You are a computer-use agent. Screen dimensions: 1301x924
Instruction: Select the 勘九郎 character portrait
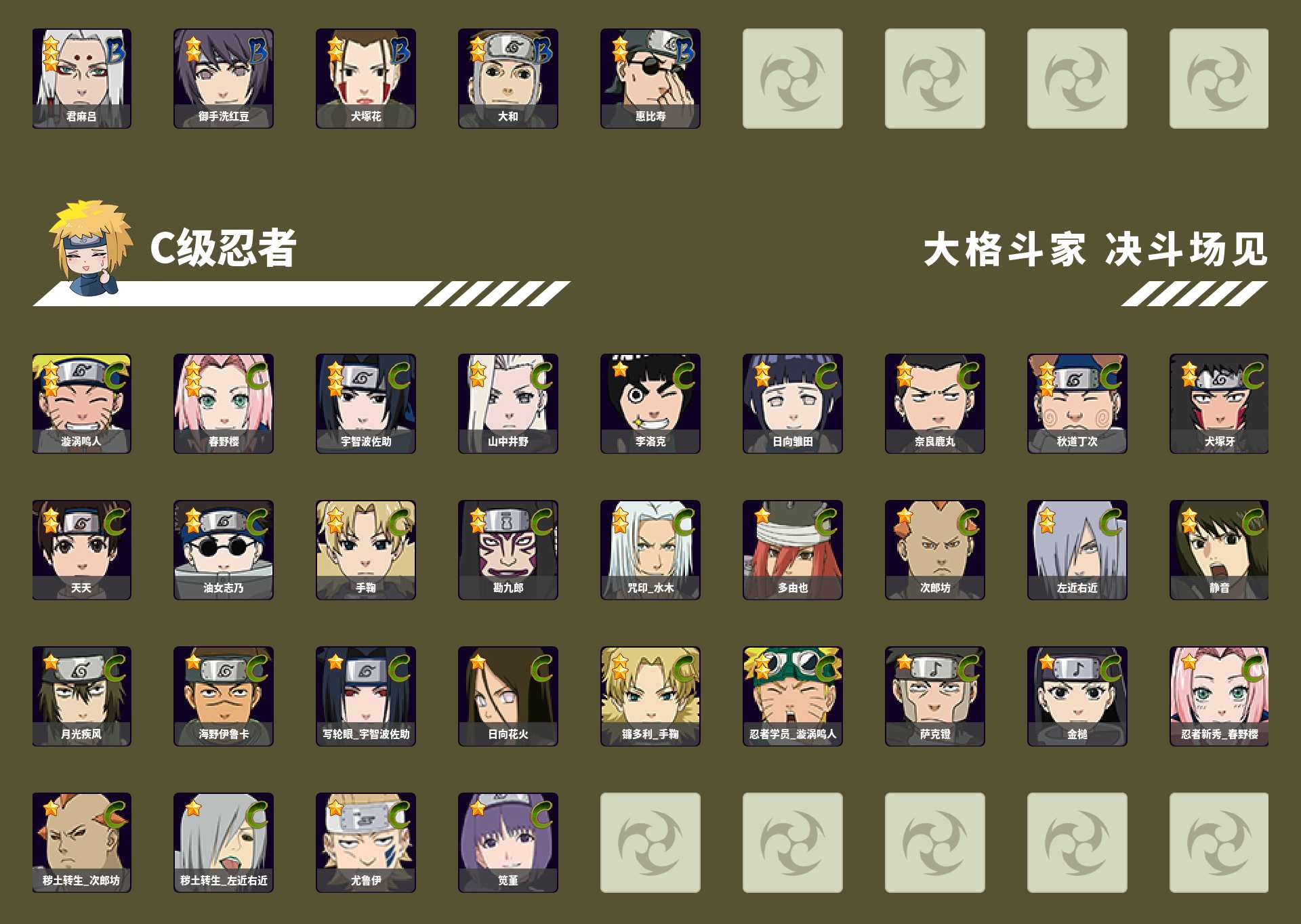508,550
